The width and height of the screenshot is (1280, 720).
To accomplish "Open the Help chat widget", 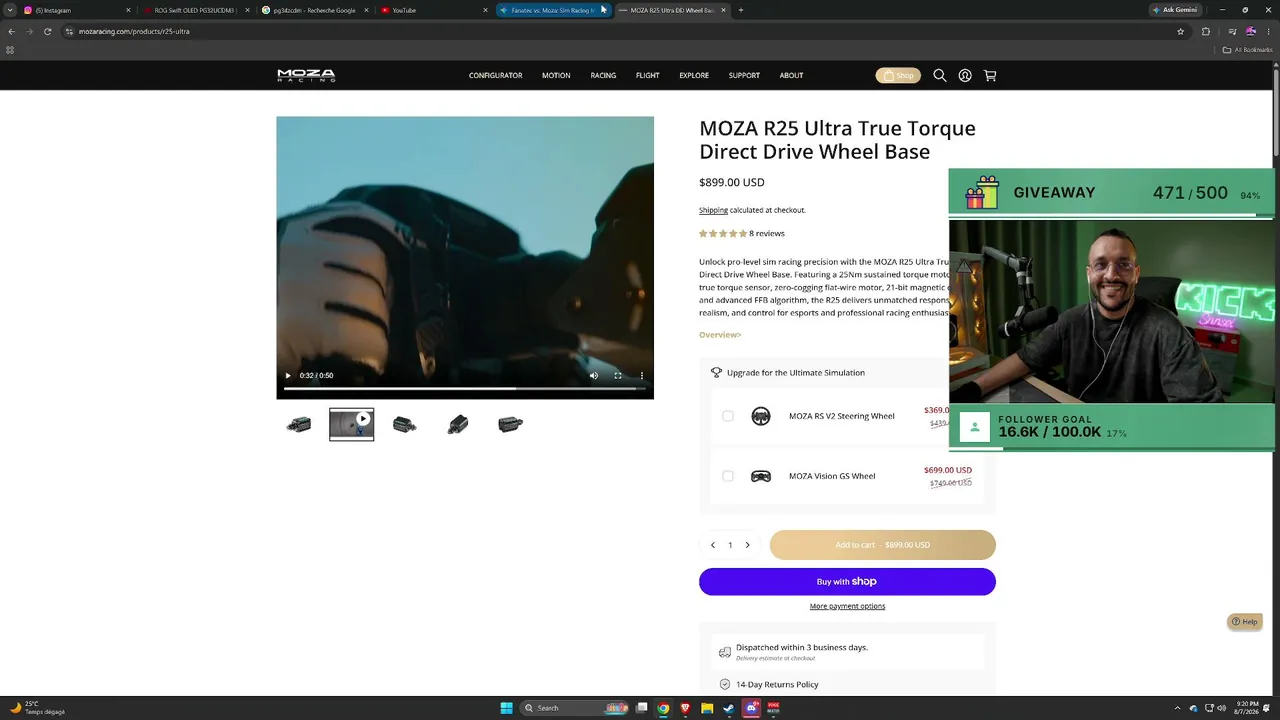I will tap(1245, 622).
